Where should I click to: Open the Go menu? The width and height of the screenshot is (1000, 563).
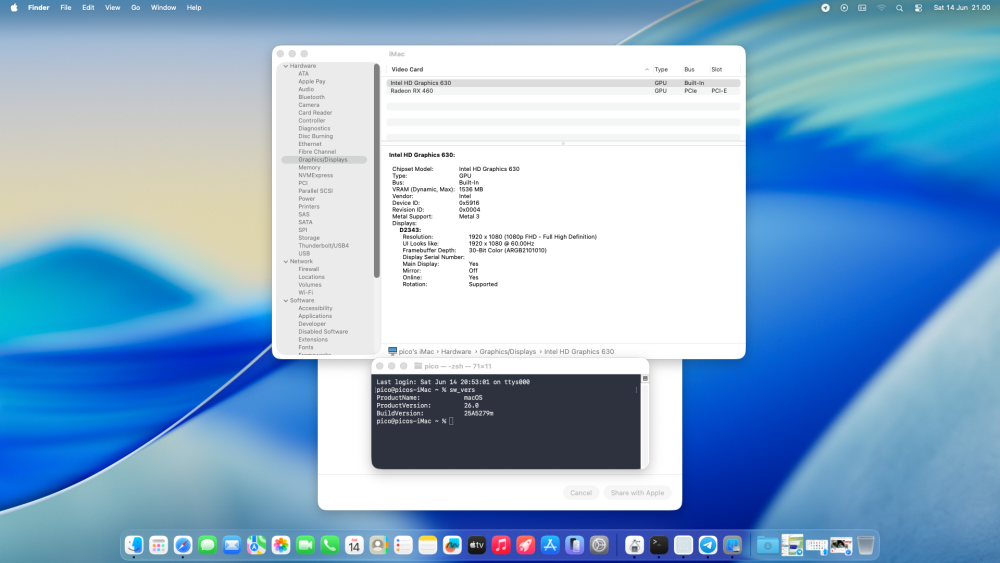[135, 8]
